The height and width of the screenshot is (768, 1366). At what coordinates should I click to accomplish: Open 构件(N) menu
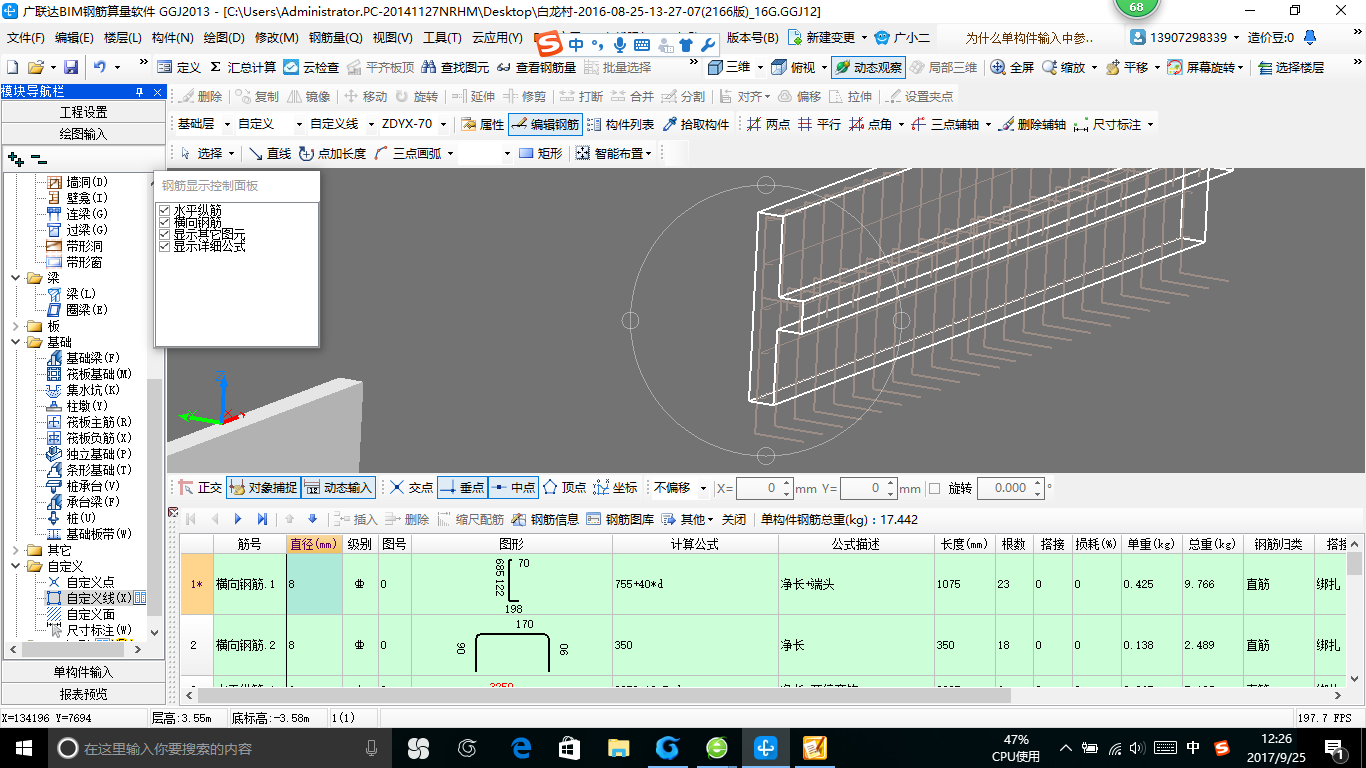pos(173,38)
